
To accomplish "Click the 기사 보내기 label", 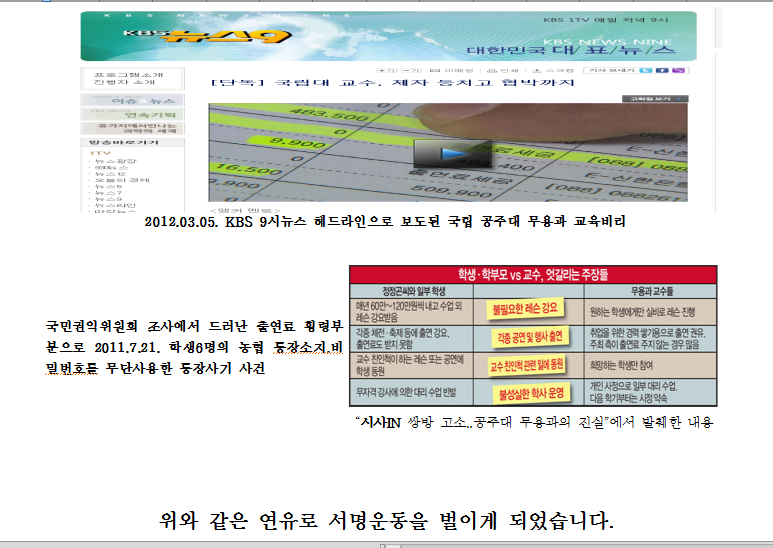I will point(611,70).
